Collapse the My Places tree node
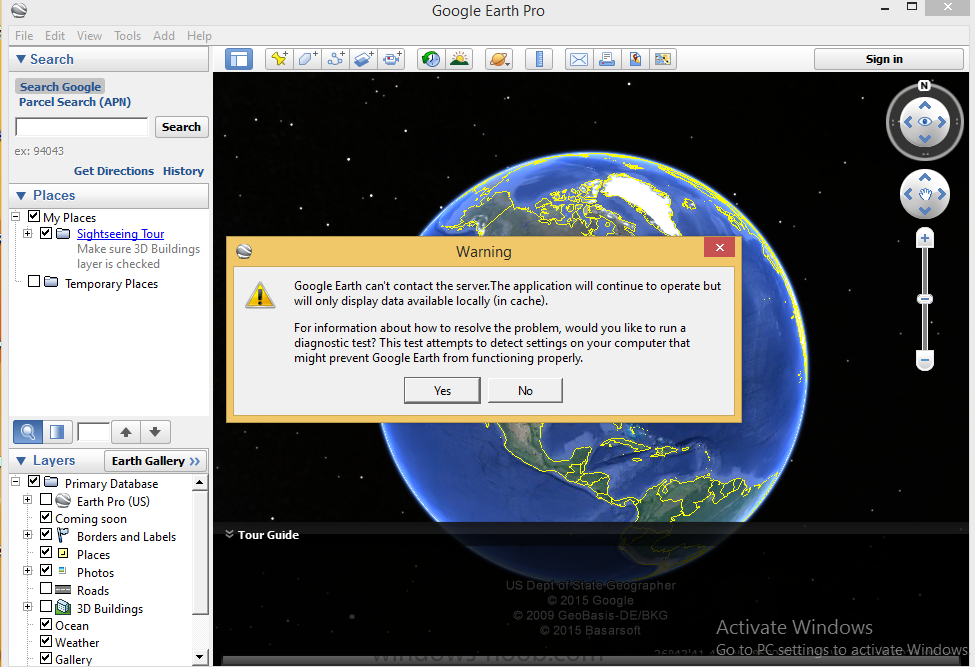Image resolution: width=975 pixels, height=667 pixels. coord(16,216)
